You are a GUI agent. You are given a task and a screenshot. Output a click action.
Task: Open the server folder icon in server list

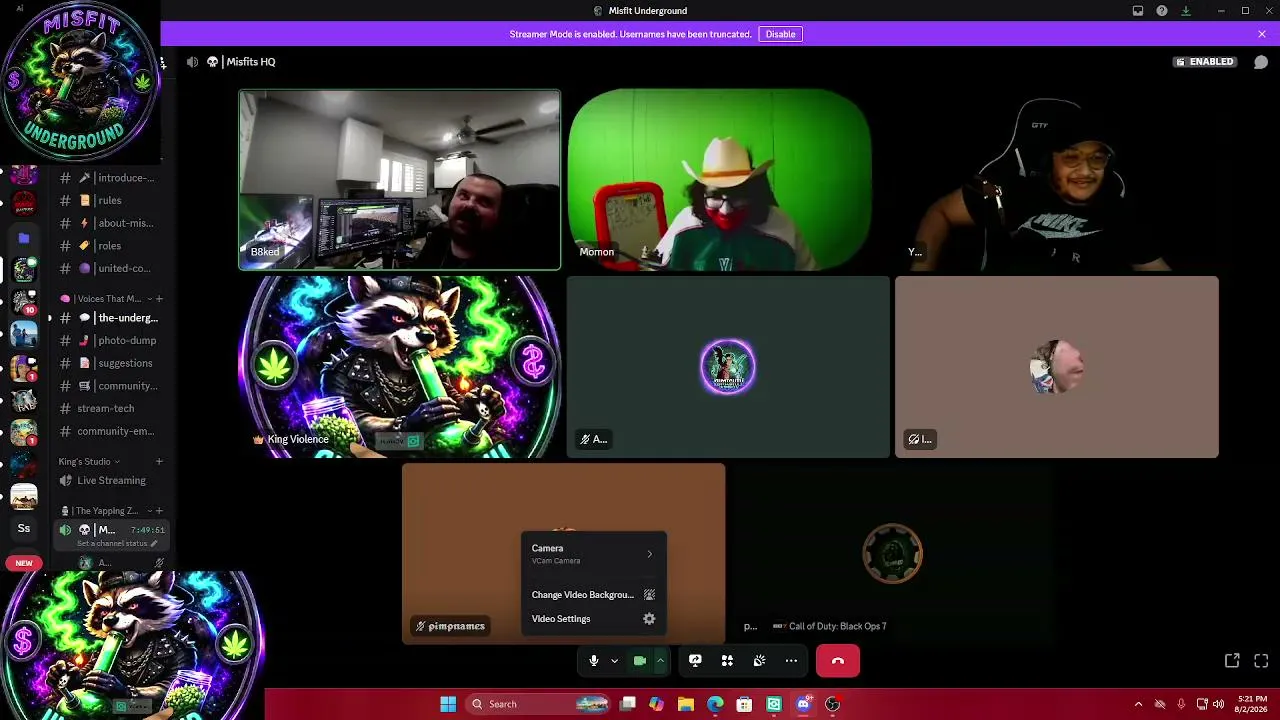[24, 238]
